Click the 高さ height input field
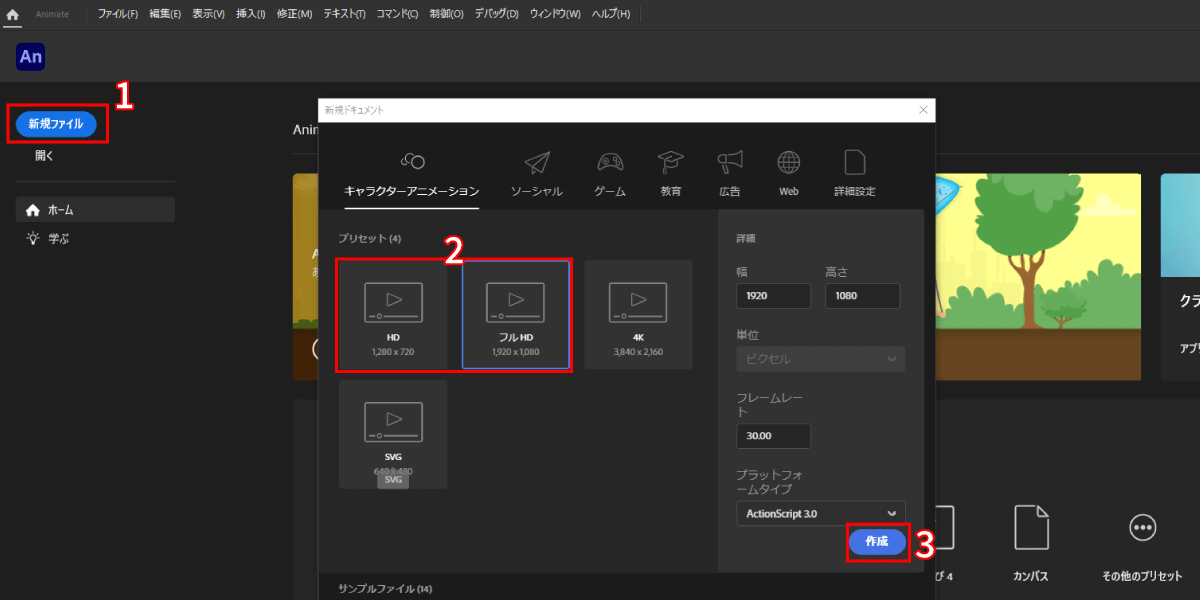This screenshot has height=600, width=1200. [x=863, y=296]
